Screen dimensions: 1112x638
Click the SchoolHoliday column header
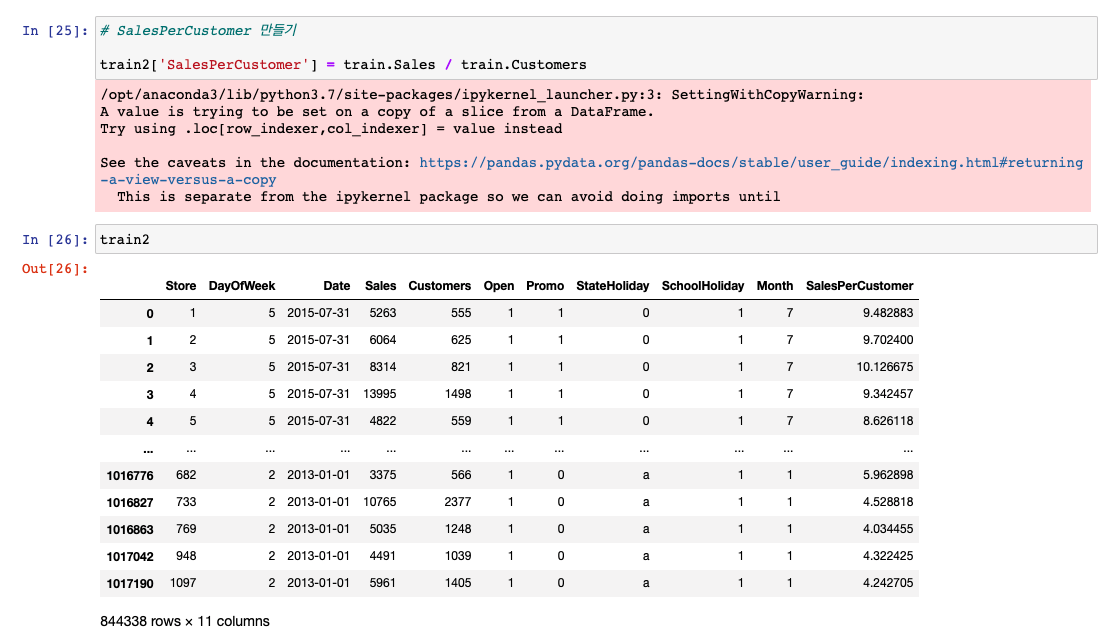[x=703, y=286]
